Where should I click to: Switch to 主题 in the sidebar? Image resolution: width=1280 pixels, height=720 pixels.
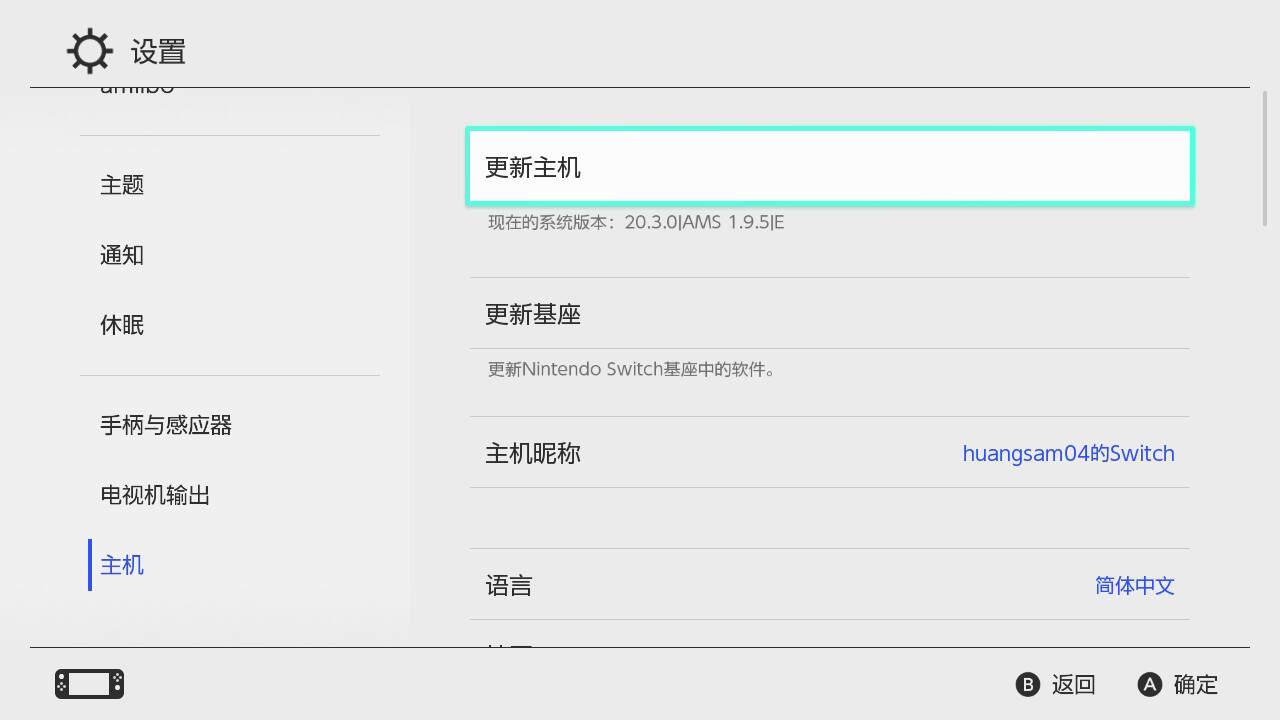(x=122, y=185)
